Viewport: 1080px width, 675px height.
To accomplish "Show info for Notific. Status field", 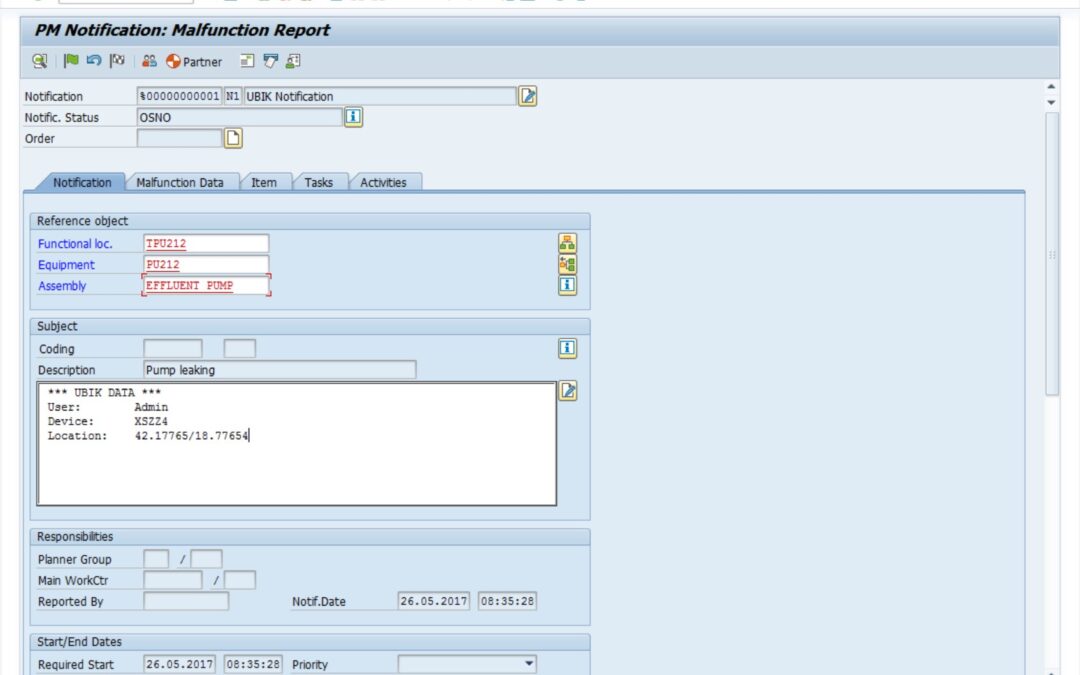I will pyautogui.click(x=355, y=117).
